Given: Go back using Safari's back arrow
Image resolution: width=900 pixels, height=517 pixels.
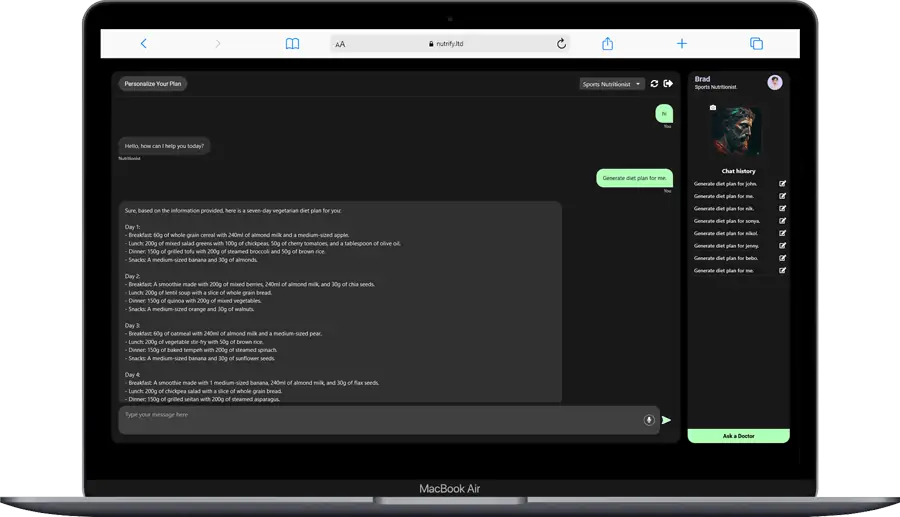Looking at the screenshot, I should [144, 44].
